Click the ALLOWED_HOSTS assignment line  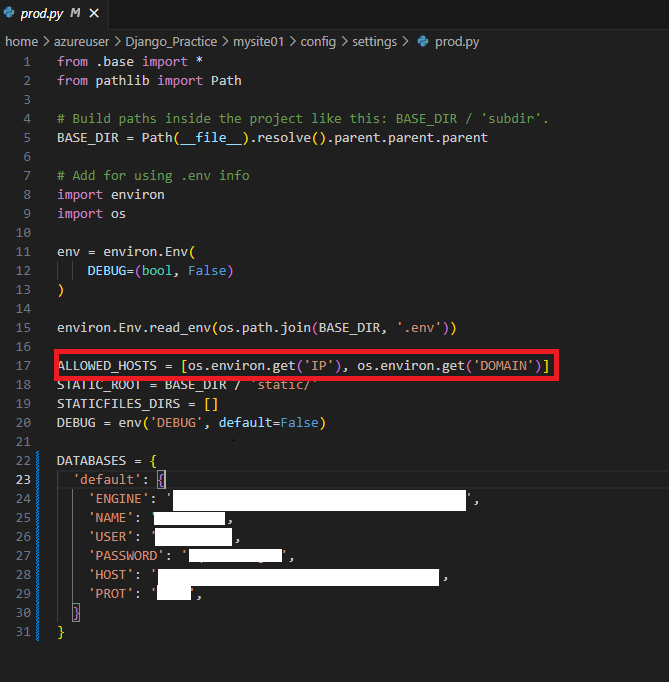[303, 366]
